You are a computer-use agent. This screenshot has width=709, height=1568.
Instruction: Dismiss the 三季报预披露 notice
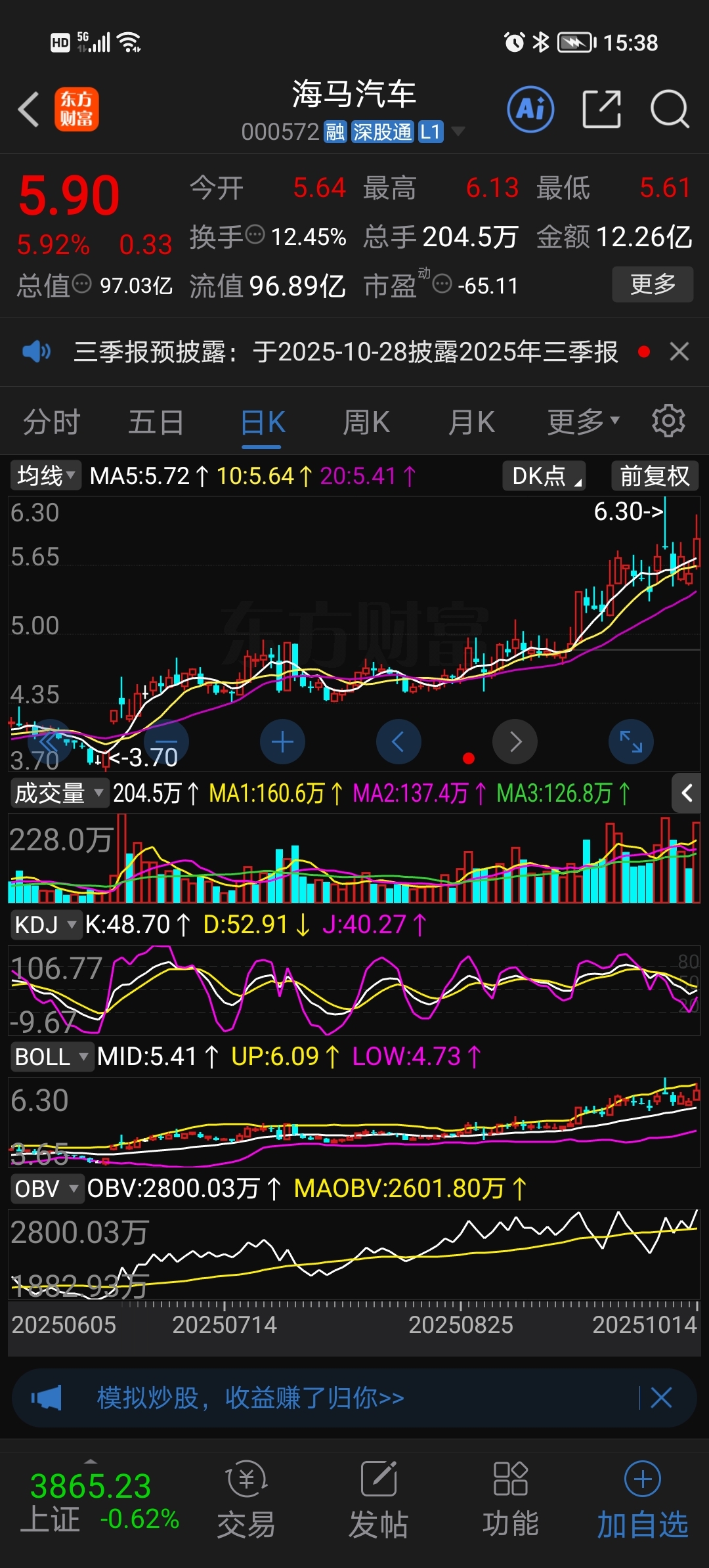679,352
